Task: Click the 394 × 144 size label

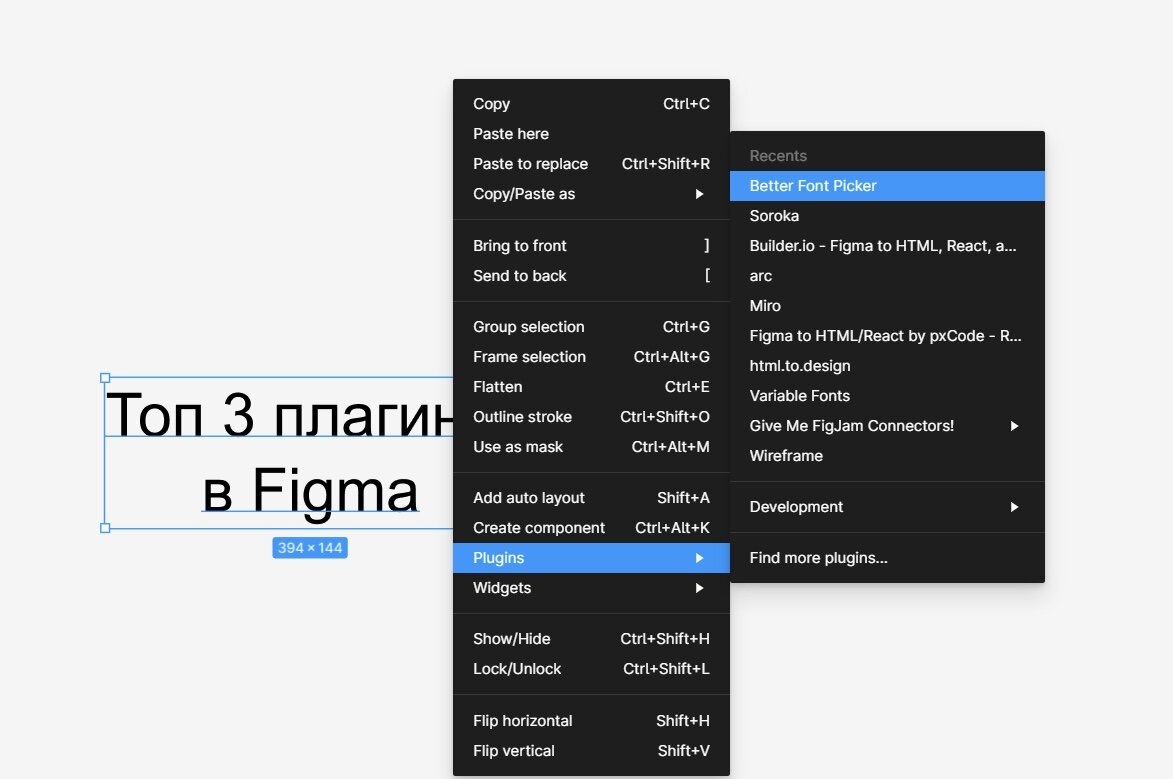Action: [x=310, y=548]
